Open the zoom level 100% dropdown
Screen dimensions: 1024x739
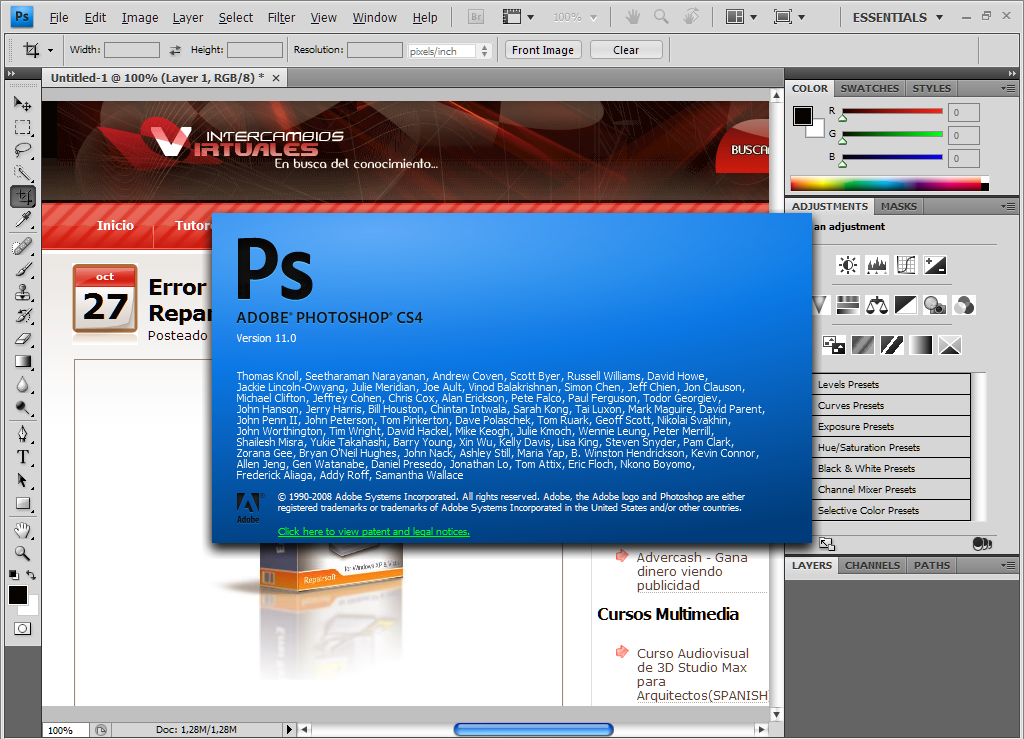pos(575,18)
